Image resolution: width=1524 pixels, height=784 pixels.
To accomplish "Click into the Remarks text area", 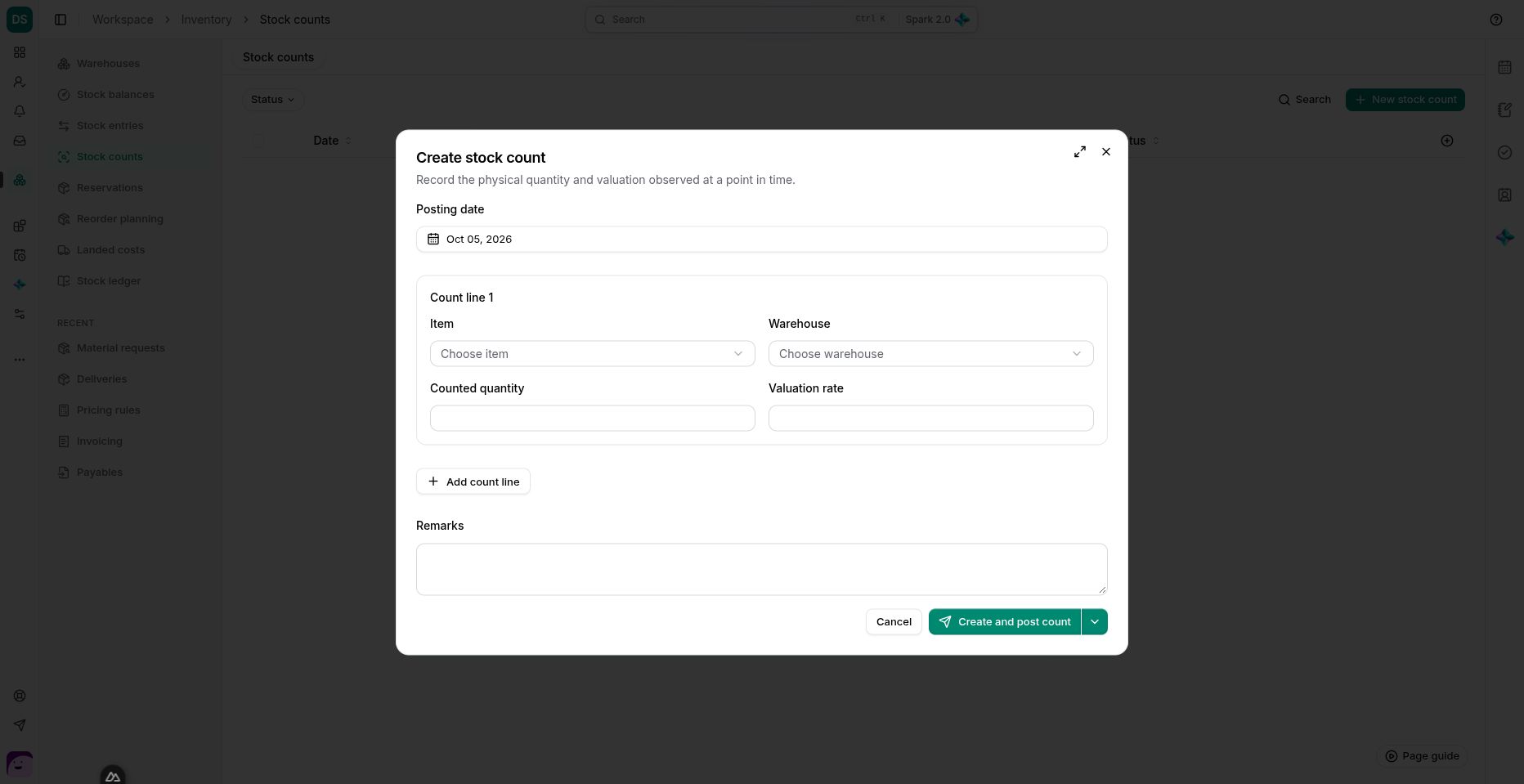I will (761, 569).
